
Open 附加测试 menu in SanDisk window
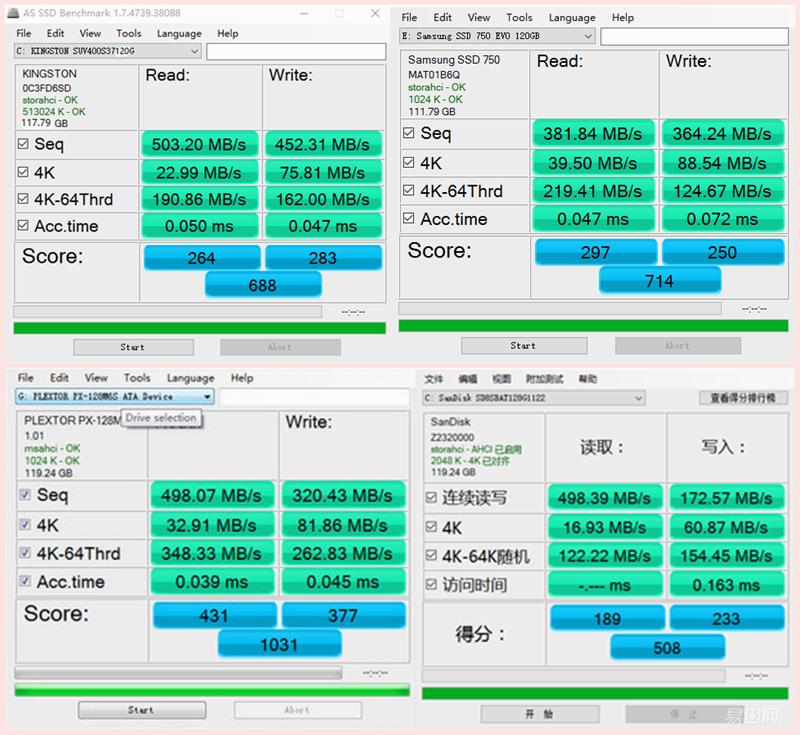544,378
